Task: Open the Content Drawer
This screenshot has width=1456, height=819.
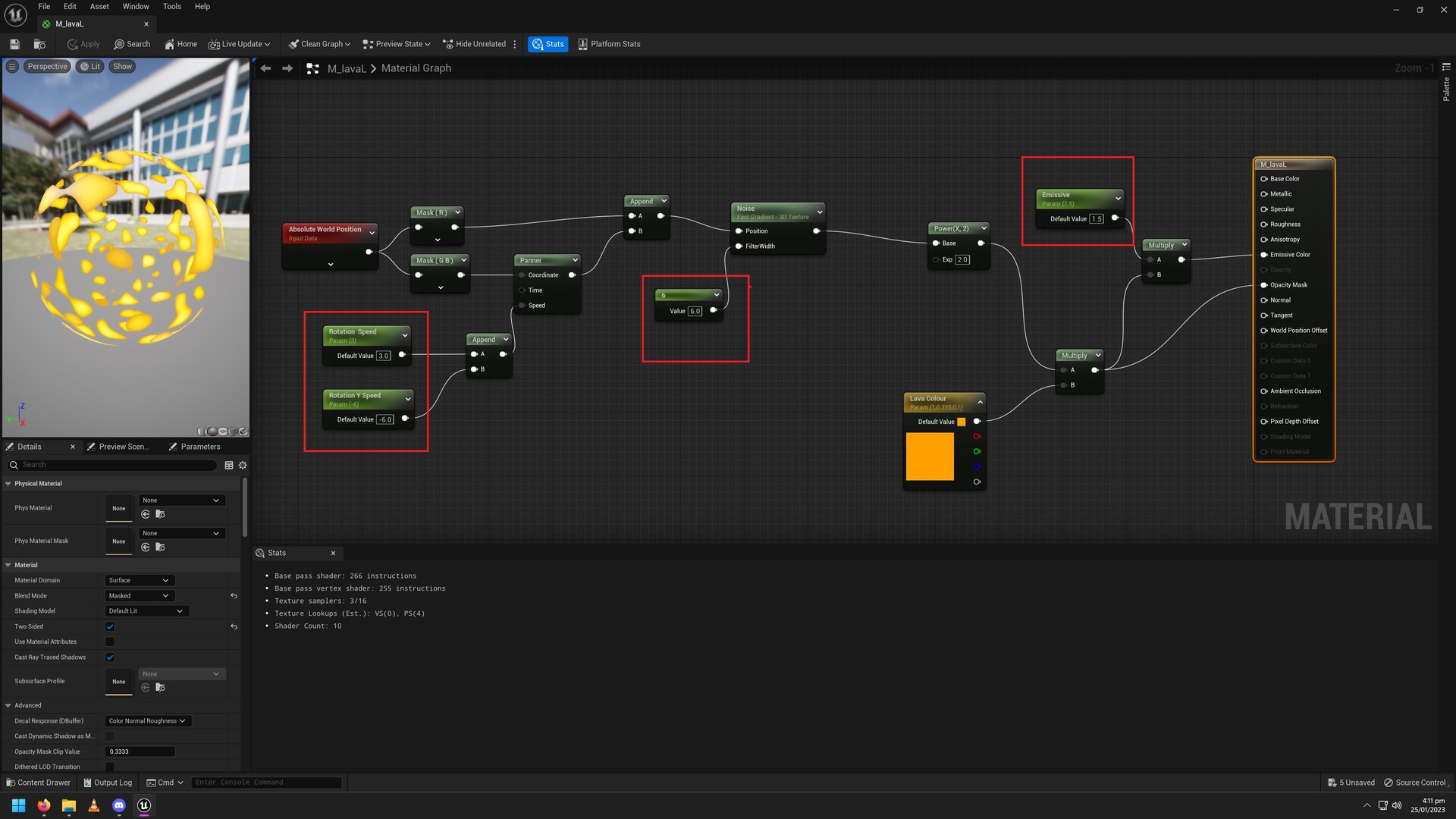Action: 38,783
